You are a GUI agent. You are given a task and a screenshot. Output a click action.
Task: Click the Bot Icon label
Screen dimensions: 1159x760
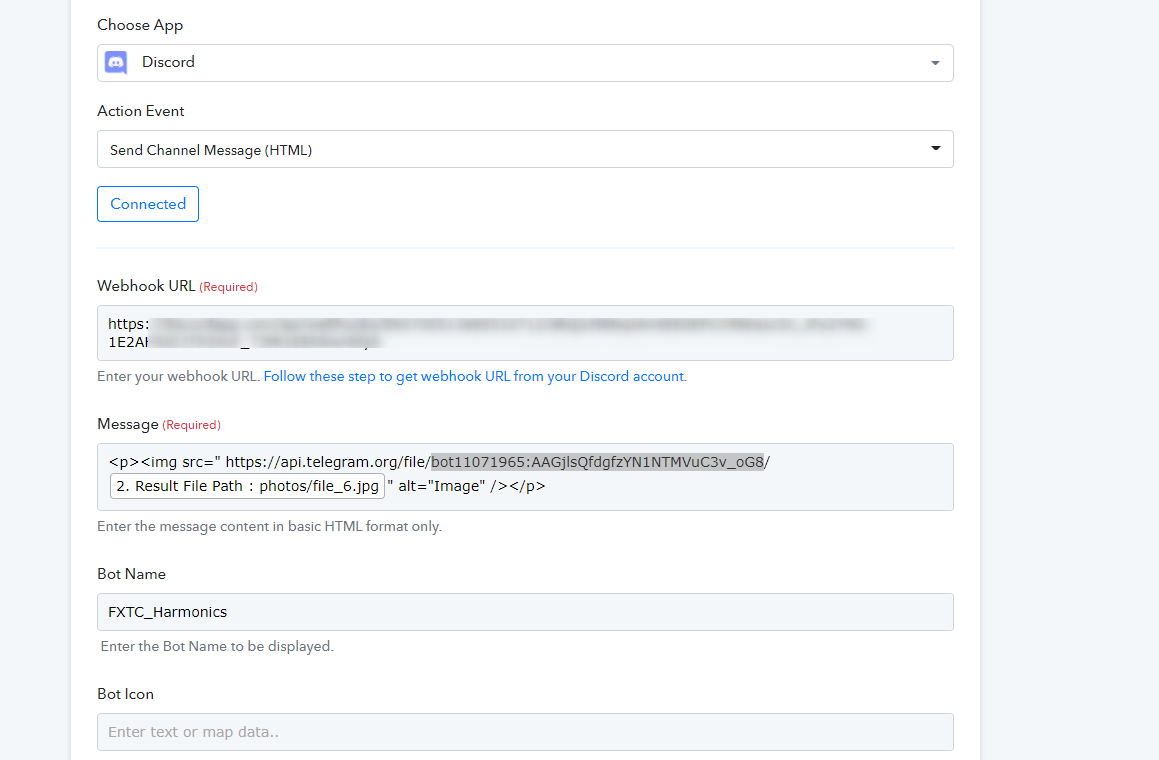(126, 694)
